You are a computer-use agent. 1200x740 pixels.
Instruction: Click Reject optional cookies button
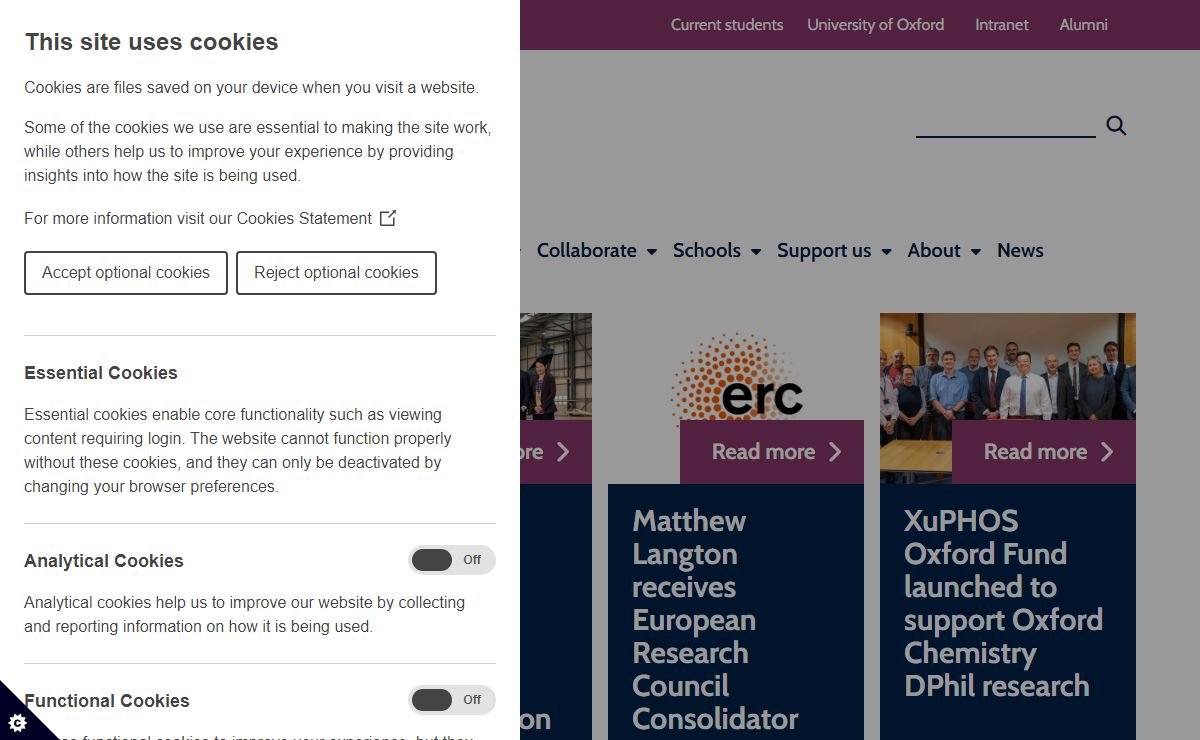[x=336, y=273]
